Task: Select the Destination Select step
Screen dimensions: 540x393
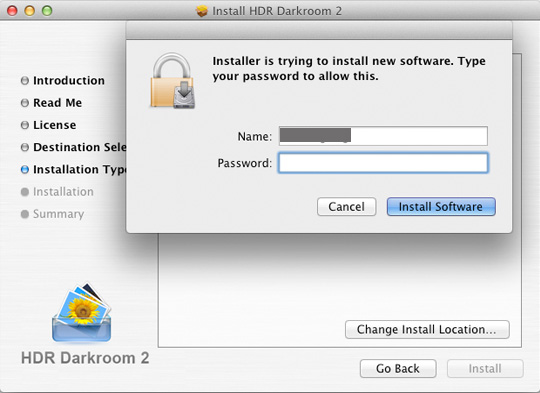Action: point(80,147)
